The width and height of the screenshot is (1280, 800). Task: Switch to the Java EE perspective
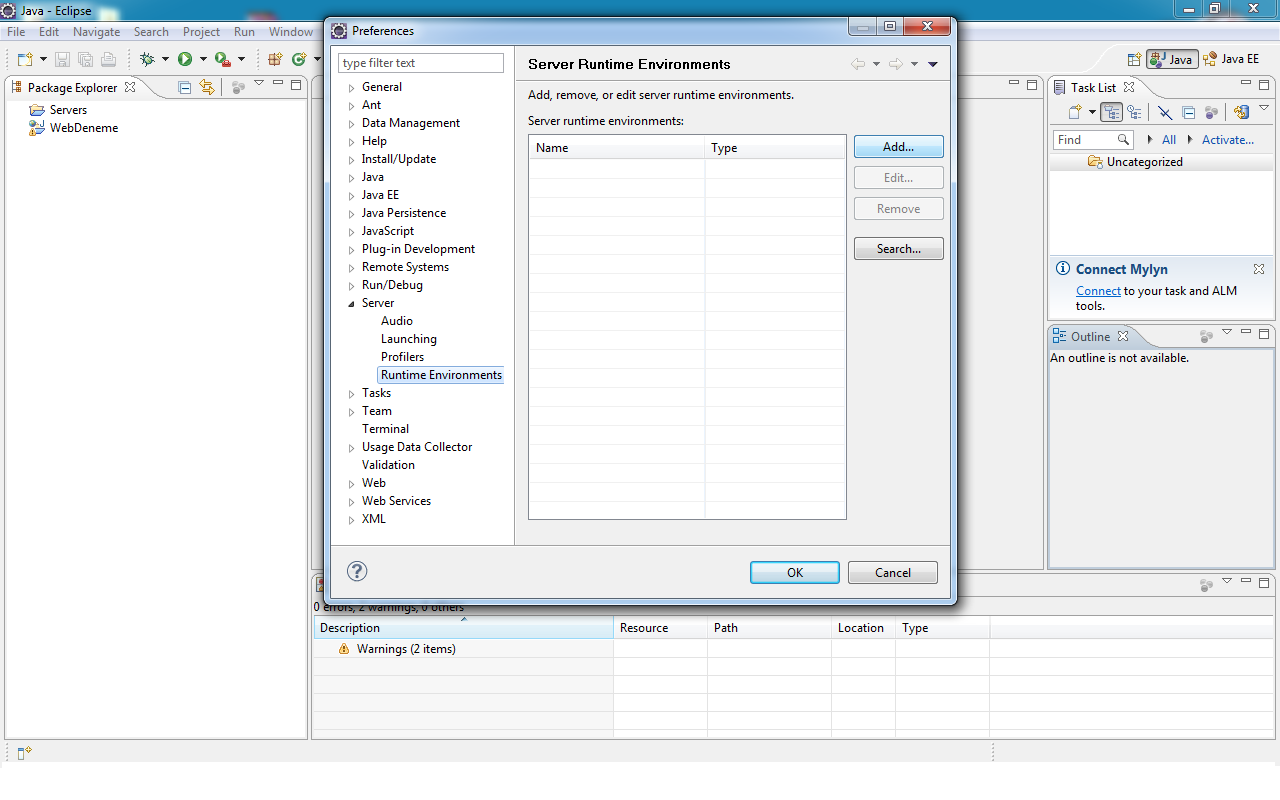(1231, 59)
